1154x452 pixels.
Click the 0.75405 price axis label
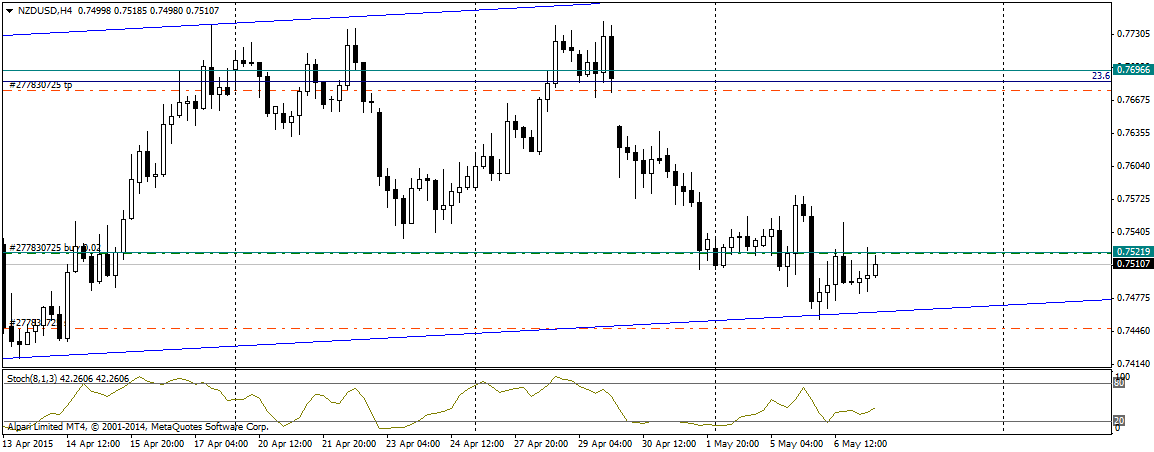point(1132,231)
